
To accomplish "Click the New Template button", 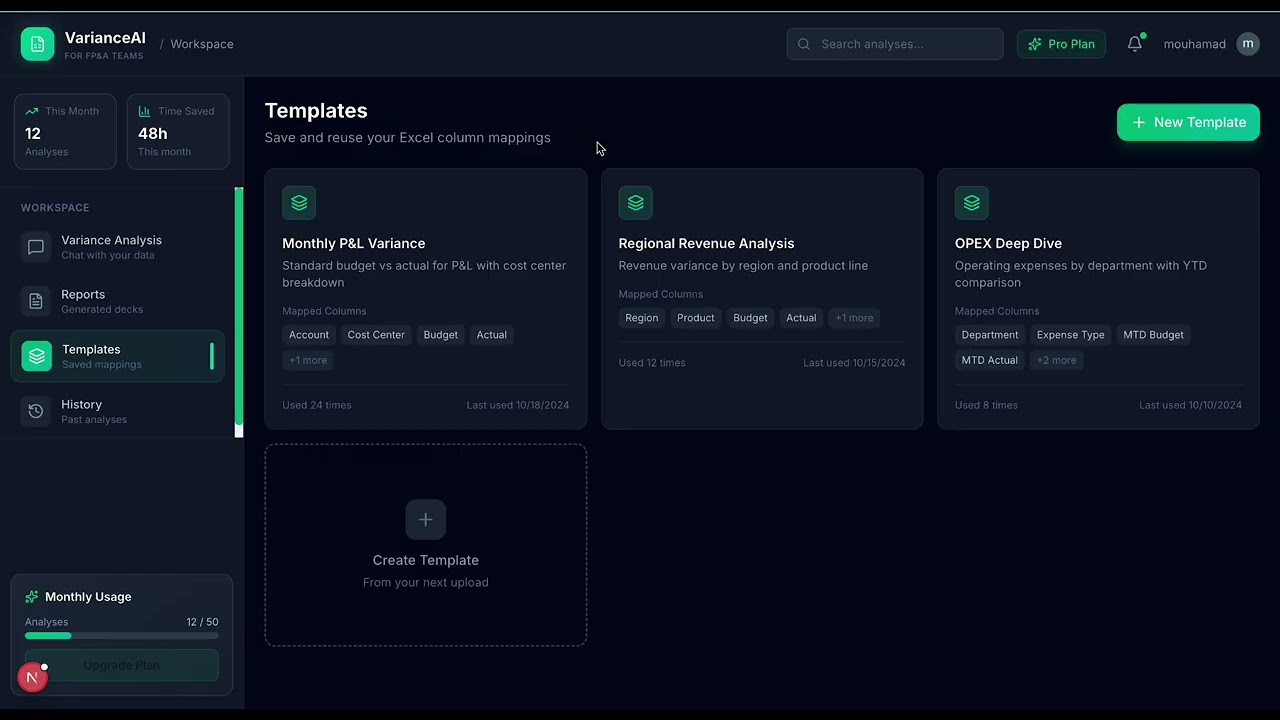I will pyautogui.click(x=1188, y=122).
